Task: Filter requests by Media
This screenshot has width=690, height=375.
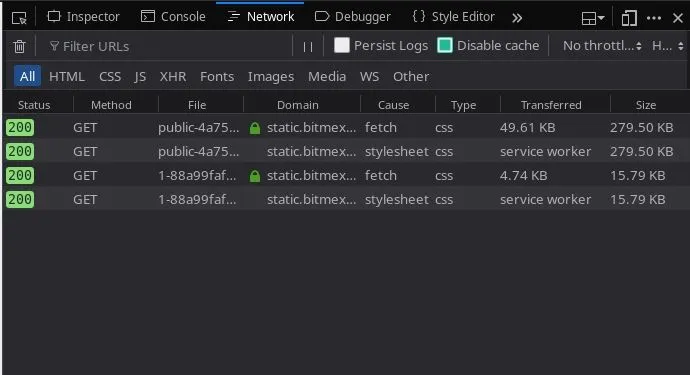Action: (327, 77)
